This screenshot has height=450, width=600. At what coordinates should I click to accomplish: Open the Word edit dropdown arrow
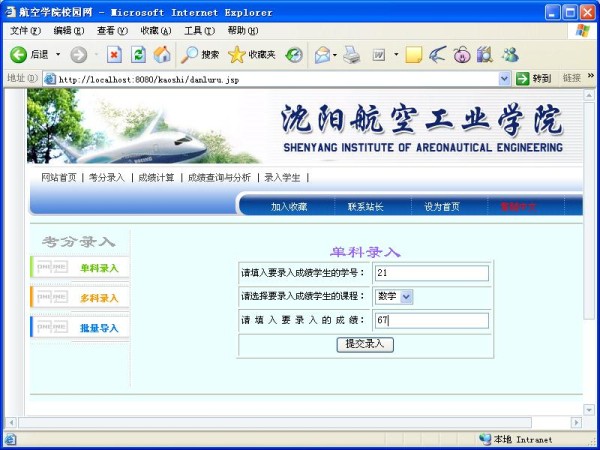pos(396,55)
